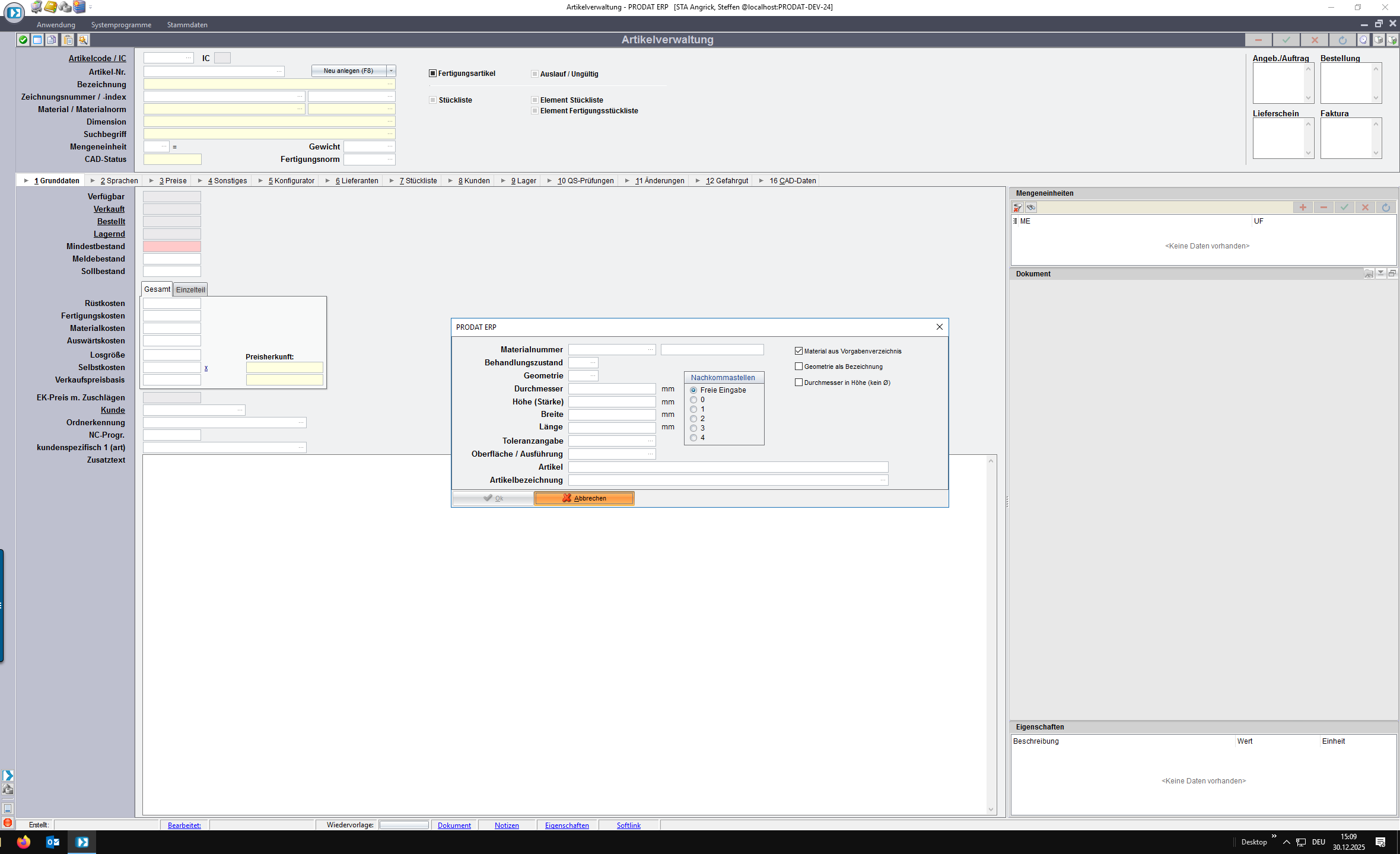Open the Stammdaten menu

click(187, 25)
